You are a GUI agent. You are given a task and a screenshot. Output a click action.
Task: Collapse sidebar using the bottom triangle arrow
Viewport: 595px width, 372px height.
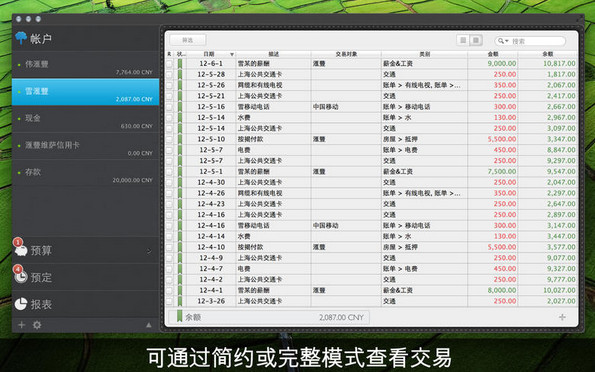(149, 325)
